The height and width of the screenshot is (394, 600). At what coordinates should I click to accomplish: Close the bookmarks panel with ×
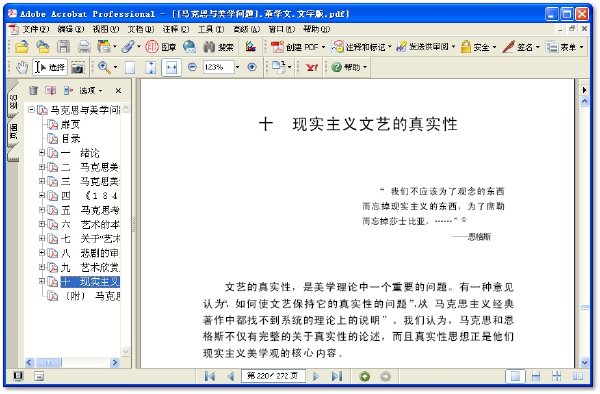tap(118, 91)
